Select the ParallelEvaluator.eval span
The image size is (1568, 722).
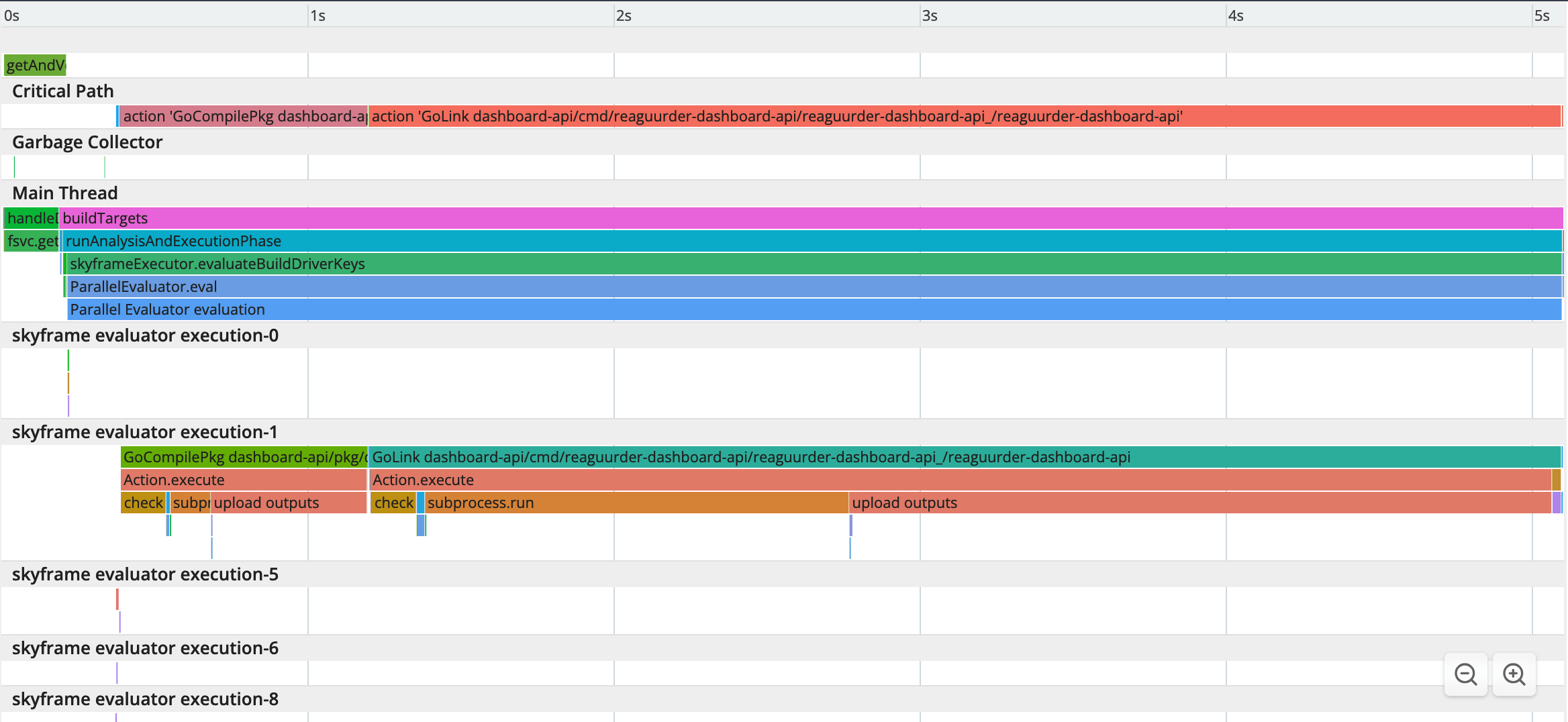[x=814, y=287]
